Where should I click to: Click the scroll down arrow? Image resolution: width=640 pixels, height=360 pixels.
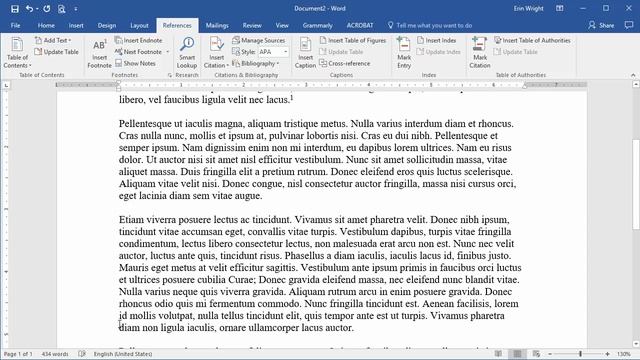[636, 344]
